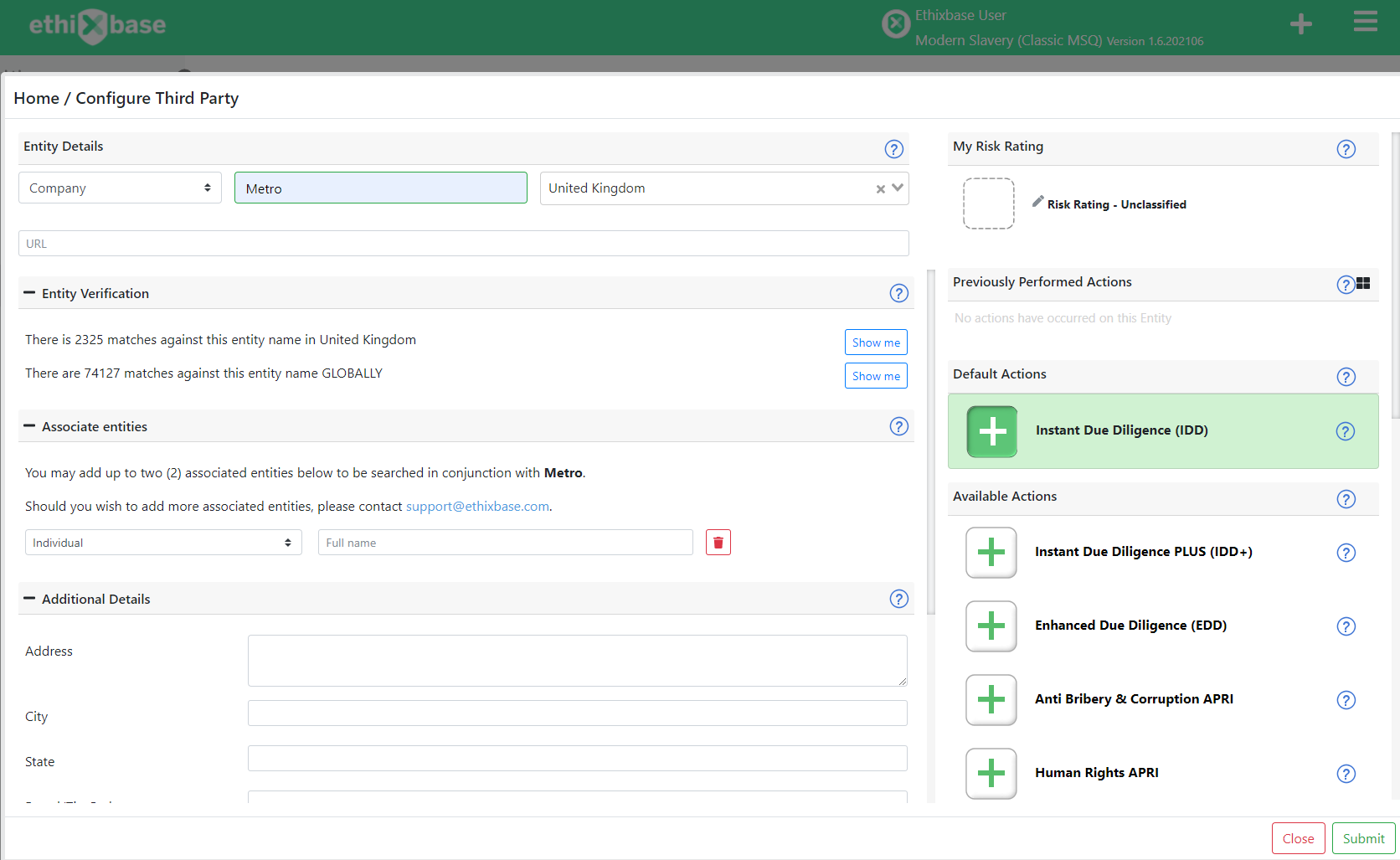Click the form panel vertical scrollbar
Viewport: 1400px width, 860px height.
point(931,442)
